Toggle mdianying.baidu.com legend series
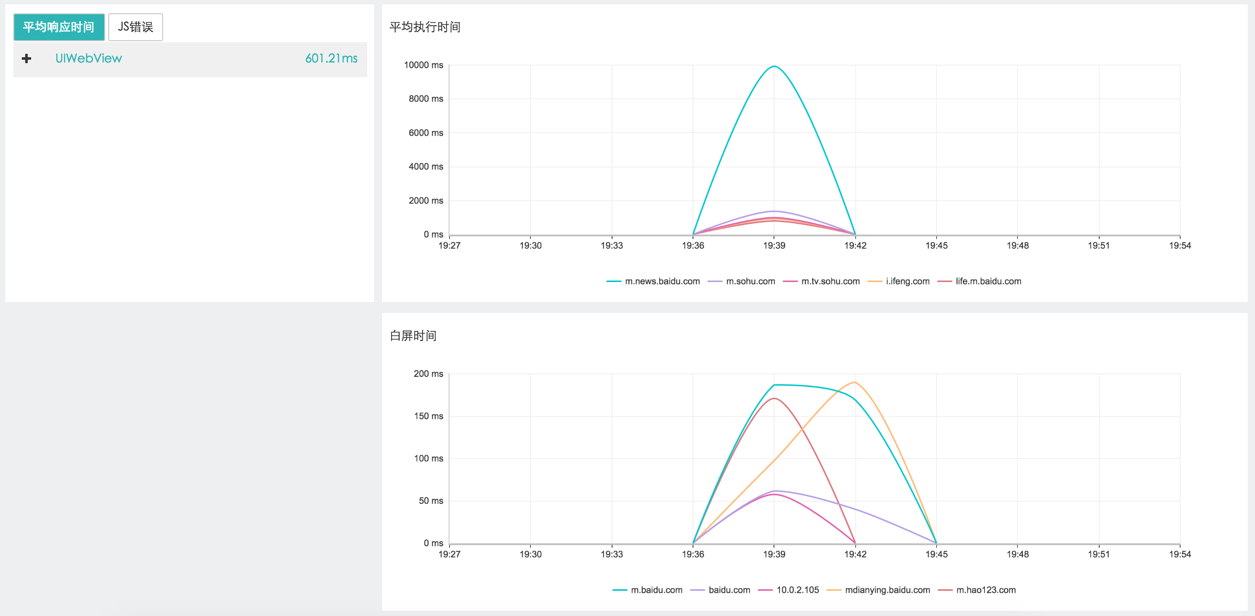 (878, 590)
